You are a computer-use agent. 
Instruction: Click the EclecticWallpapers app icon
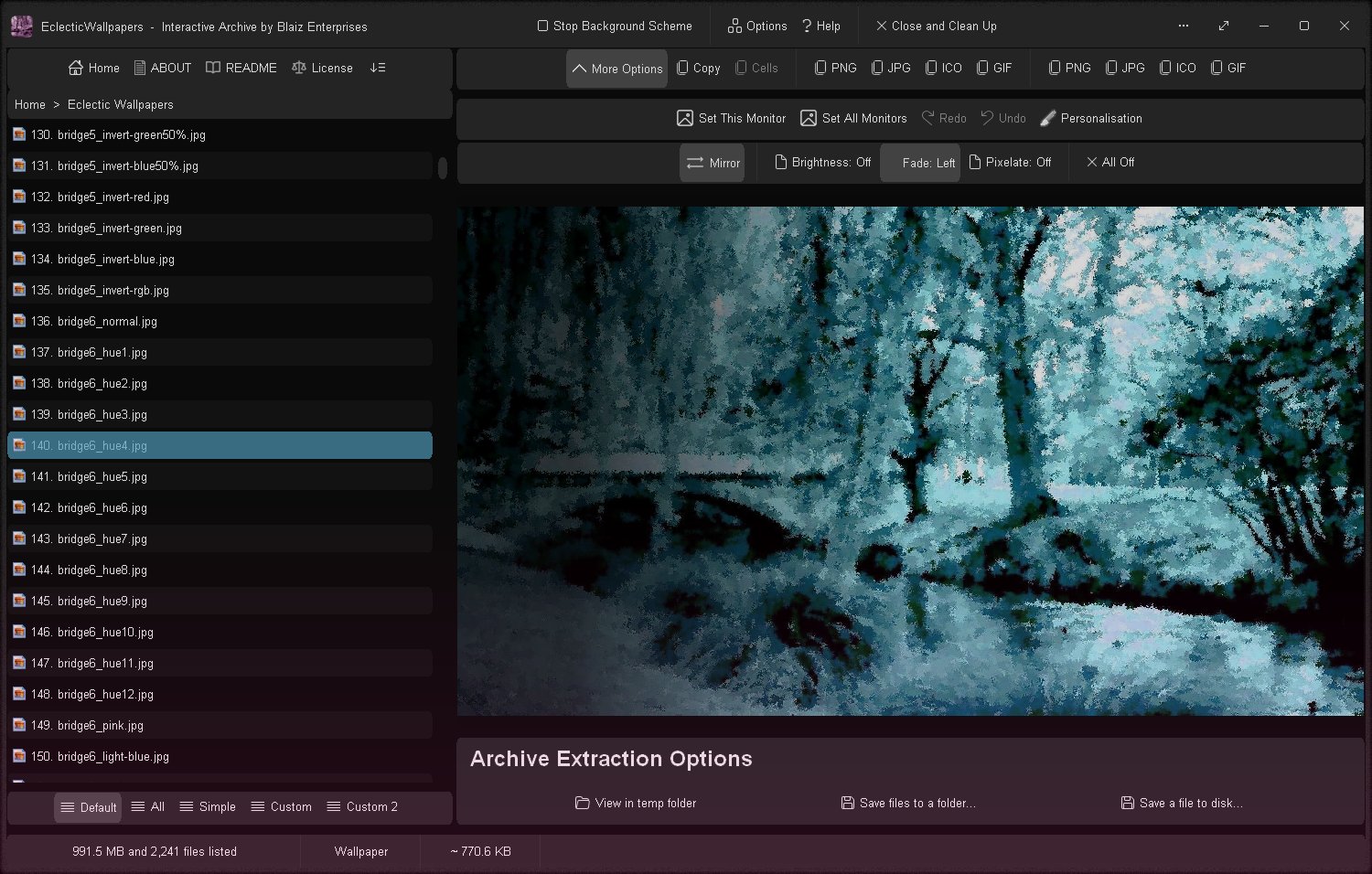click(x=21, y=27)
